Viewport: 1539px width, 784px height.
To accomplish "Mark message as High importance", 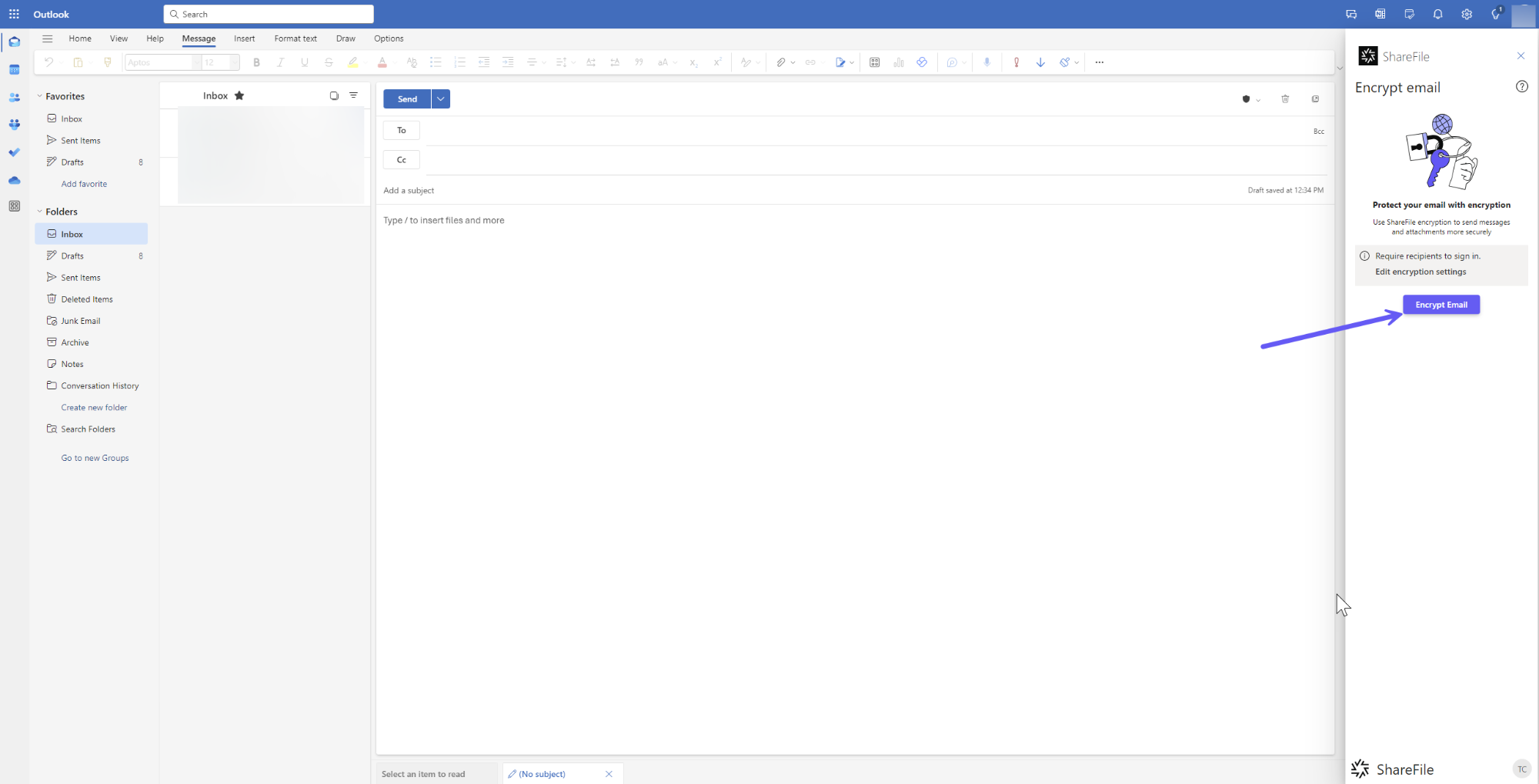I will coord(1017,62).
